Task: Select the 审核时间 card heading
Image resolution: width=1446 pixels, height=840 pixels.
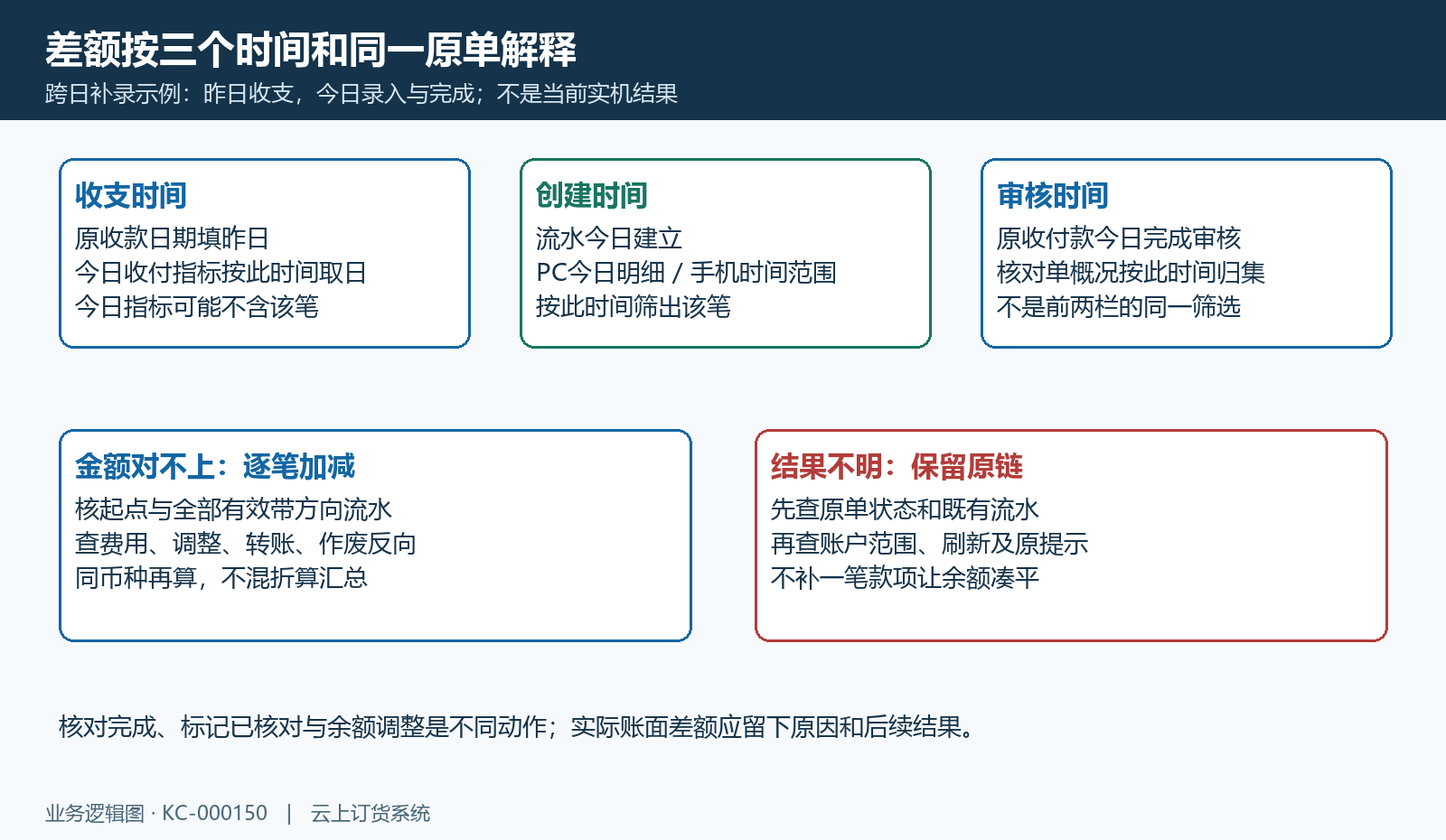Action: point(1053,195)
